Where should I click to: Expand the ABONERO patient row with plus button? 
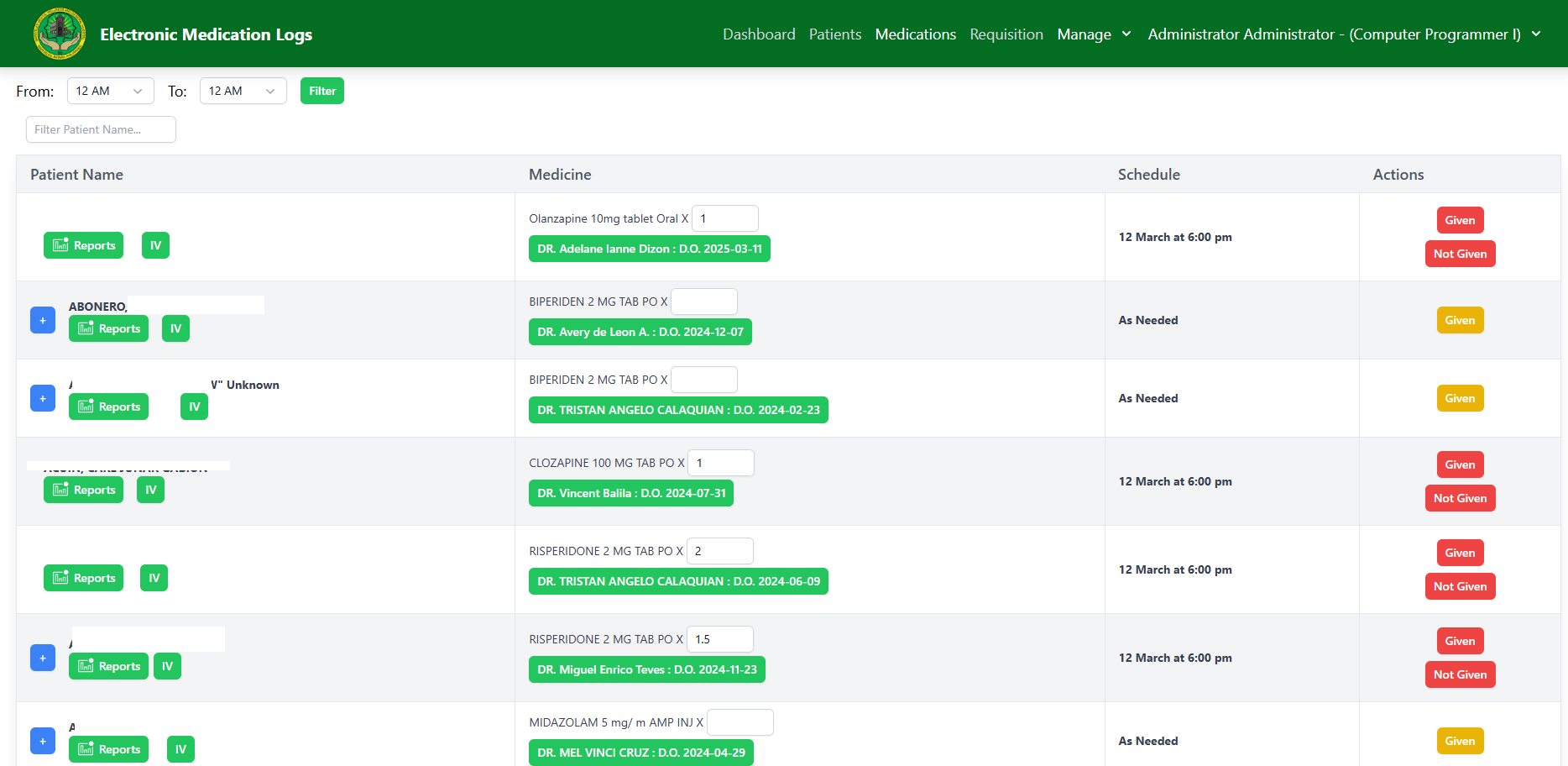pyautogui.click(x=43, y=320)
